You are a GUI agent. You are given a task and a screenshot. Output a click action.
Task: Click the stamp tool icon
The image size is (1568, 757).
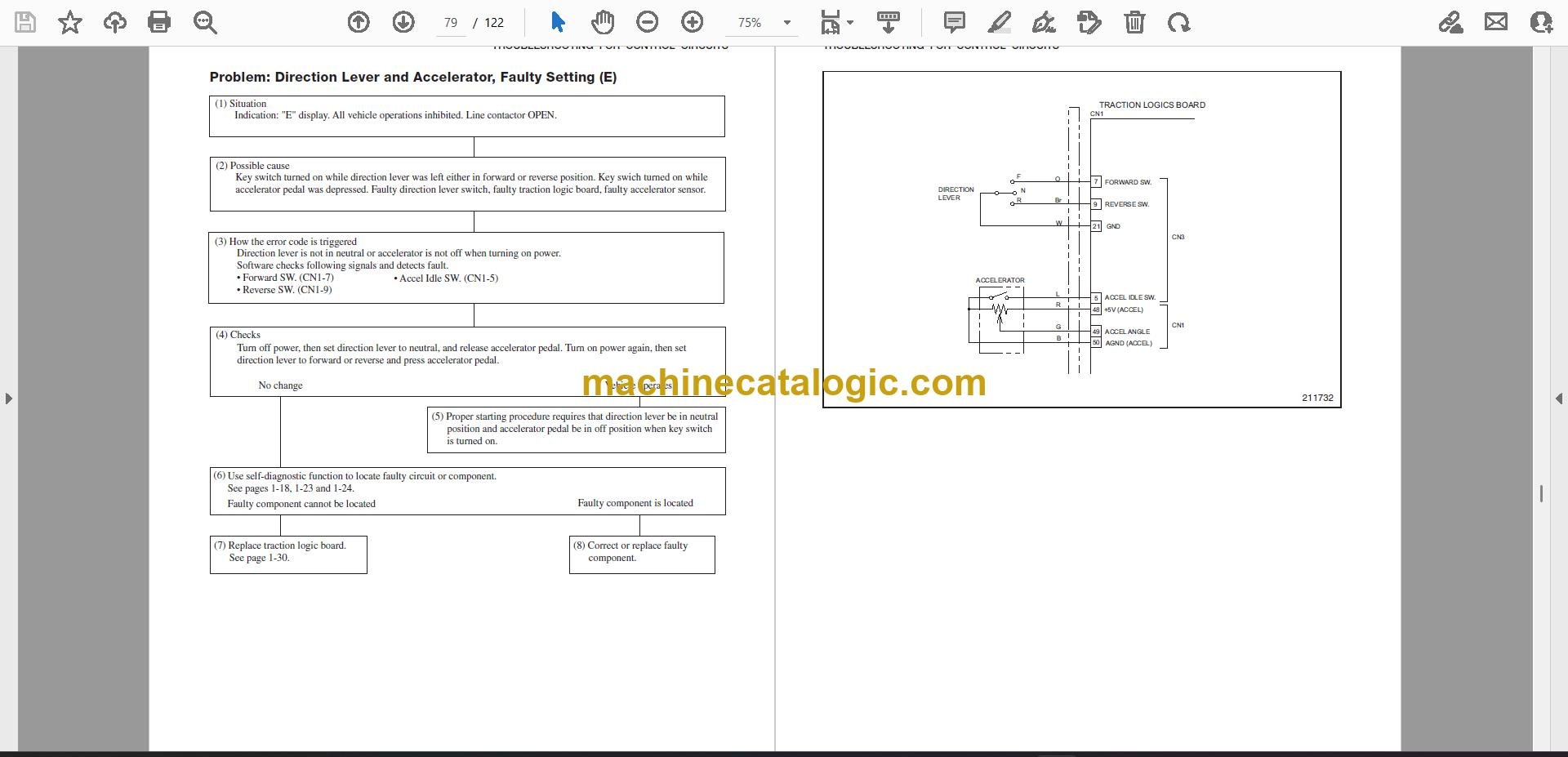click(1089, 22)
